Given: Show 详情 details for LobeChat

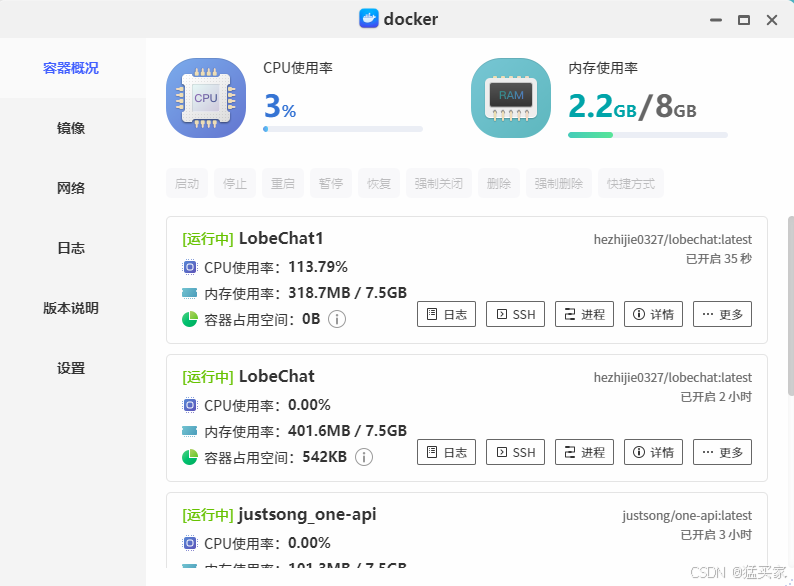Looking at the screenshot, I should point(653,452).
